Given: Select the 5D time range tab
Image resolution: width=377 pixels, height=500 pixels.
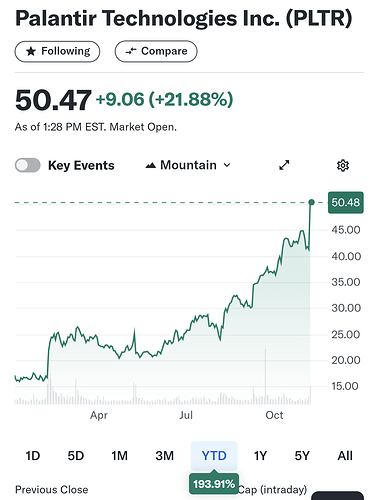Looking at the screenshot, I should pyautogui.click(x=76, y=456).
